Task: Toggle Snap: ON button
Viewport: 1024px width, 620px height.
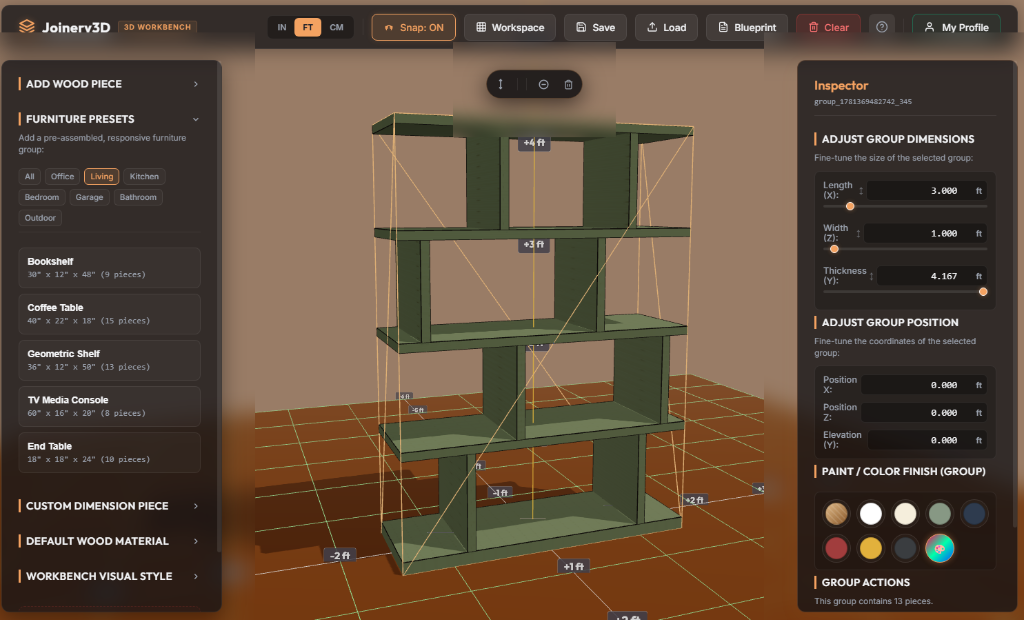Action: (413, 27)
